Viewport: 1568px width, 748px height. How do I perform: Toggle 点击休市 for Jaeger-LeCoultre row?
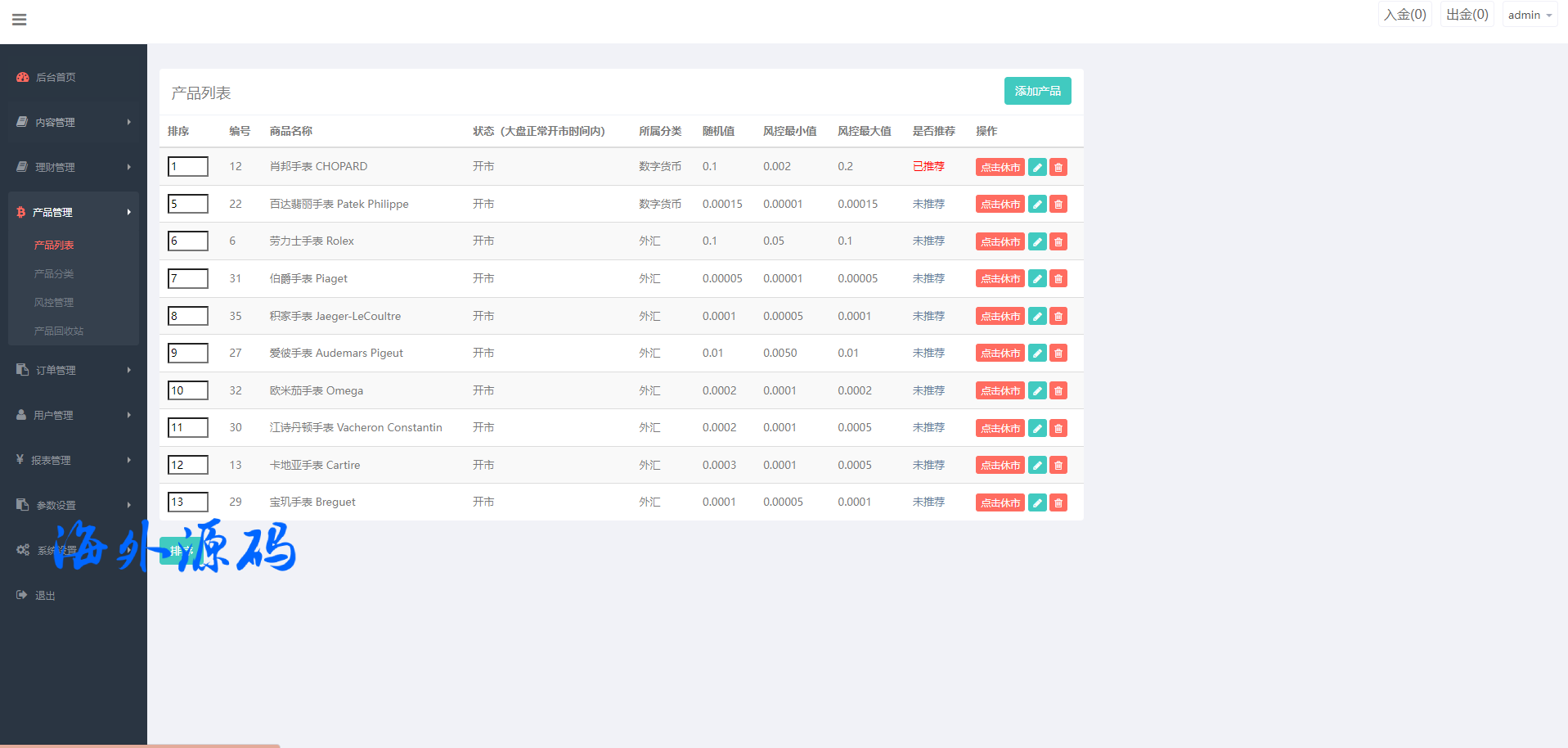[x=1000, y=317]
